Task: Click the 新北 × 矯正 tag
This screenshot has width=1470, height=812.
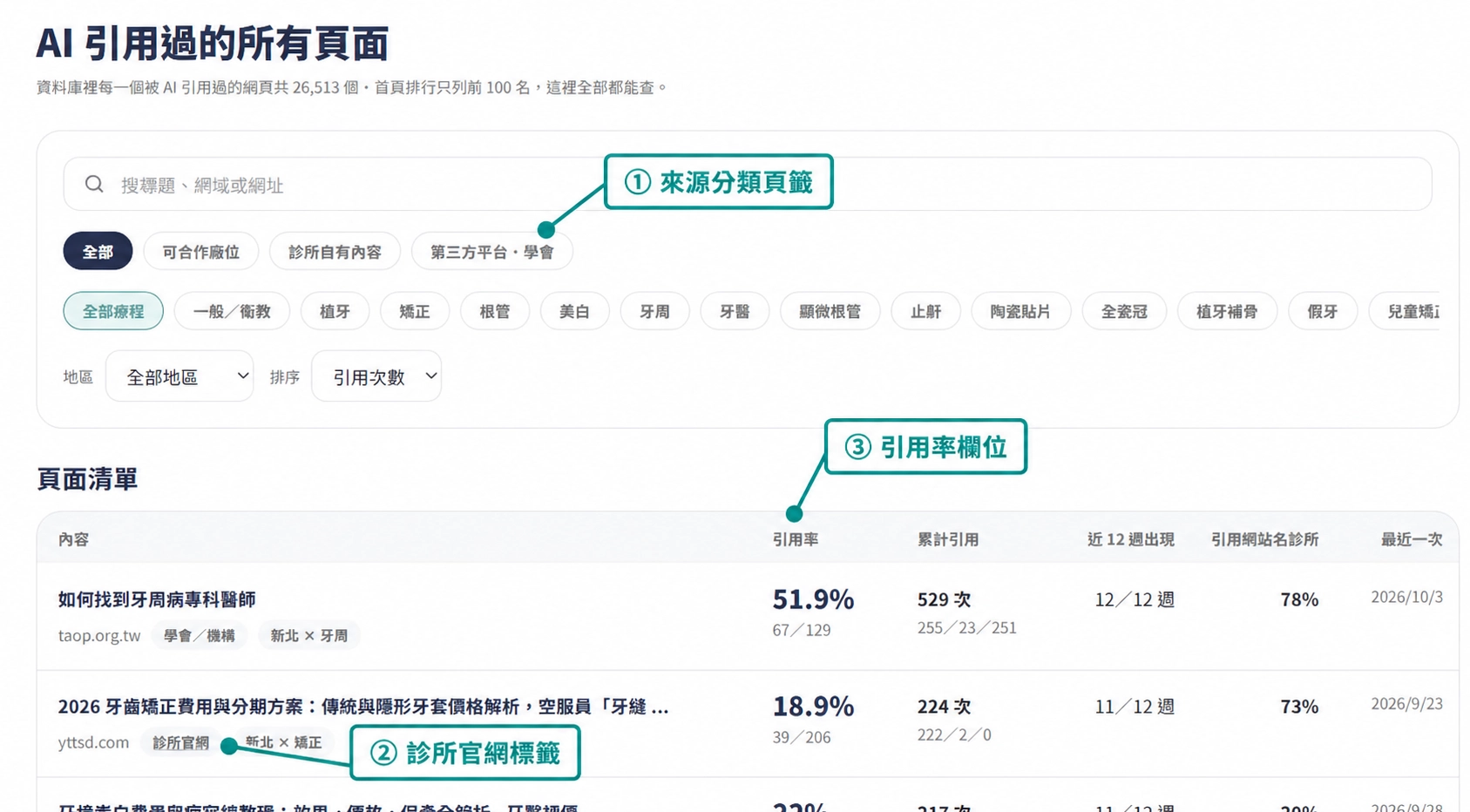Action: 283,742
